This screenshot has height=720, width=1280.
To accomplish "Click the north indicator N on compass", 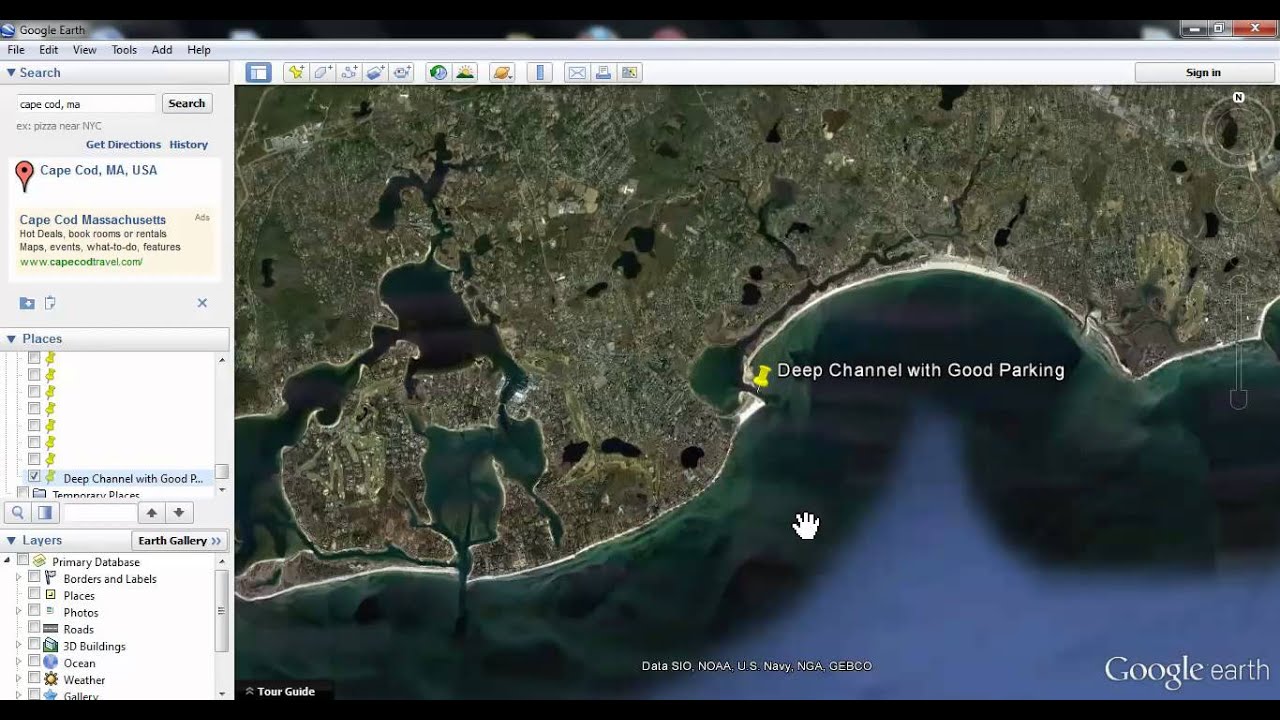I will pos(1239,98).
